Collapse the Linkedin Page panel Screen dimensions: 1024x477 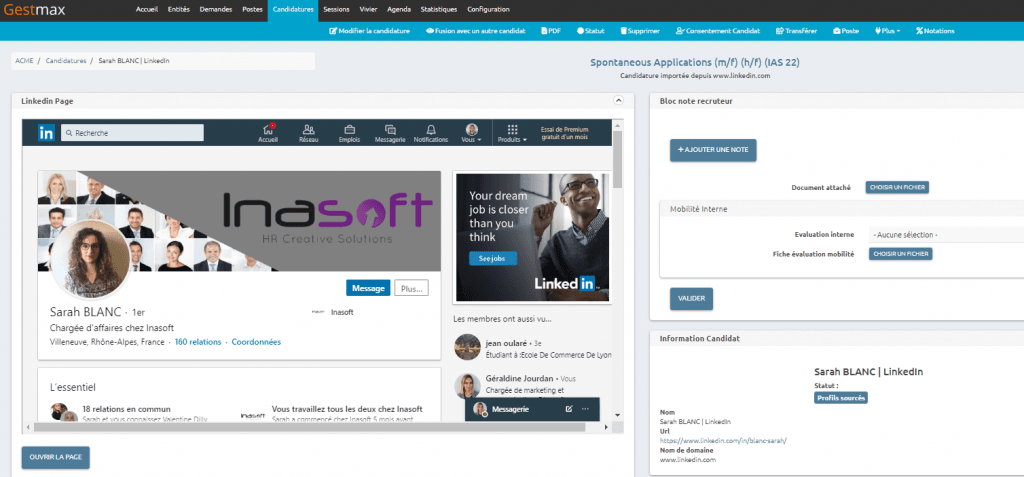pos(618,101)
